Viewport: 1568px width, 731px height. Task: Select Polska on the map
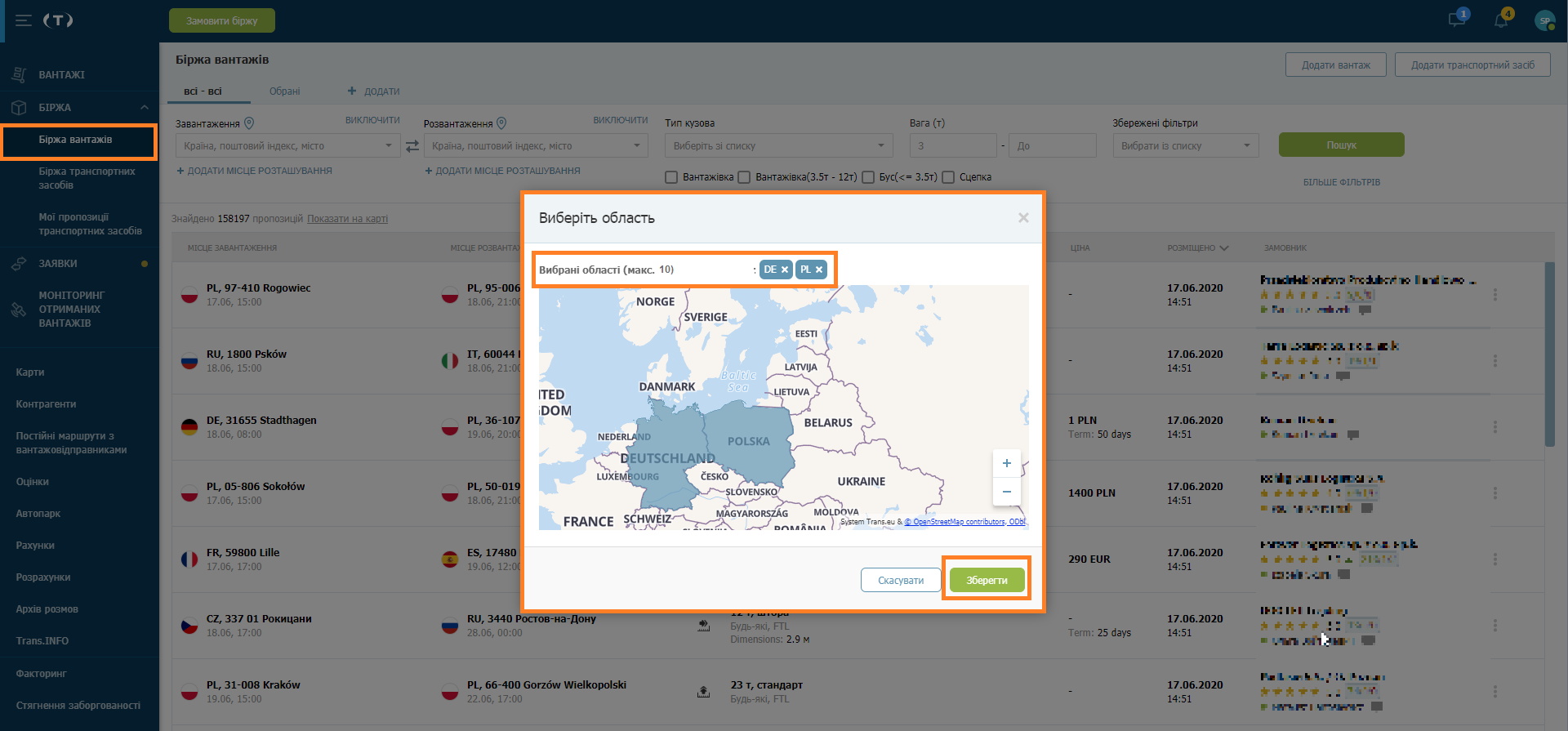749,441
